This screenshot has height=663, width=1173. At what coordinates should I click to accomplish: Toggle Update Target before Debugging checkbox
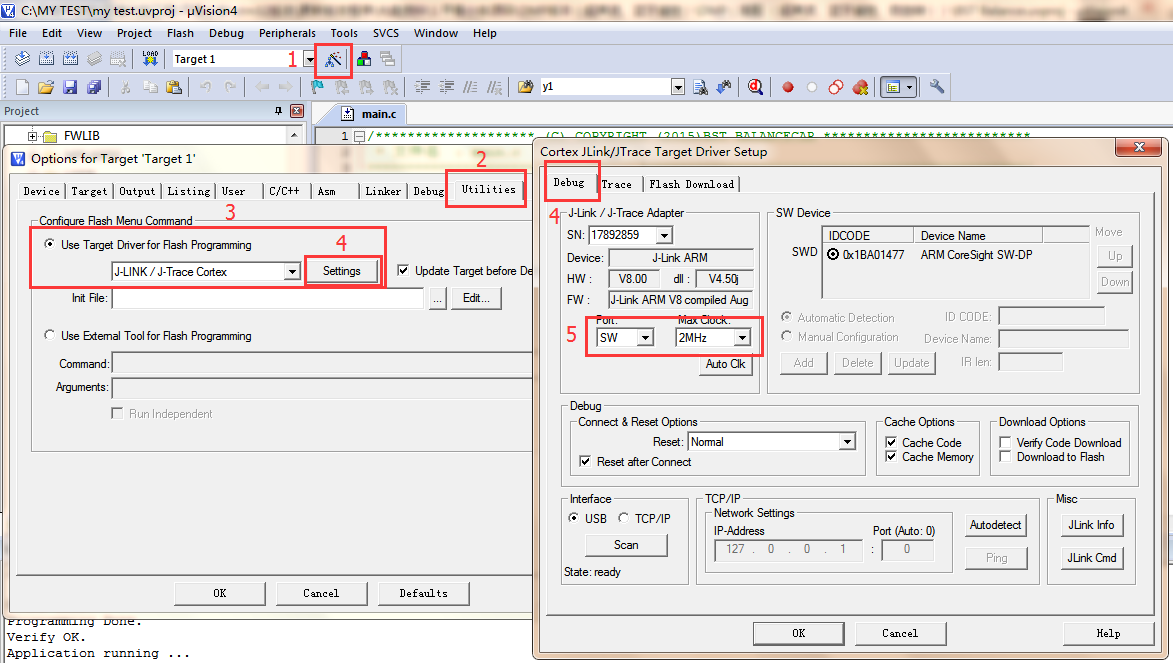(403, 270)
